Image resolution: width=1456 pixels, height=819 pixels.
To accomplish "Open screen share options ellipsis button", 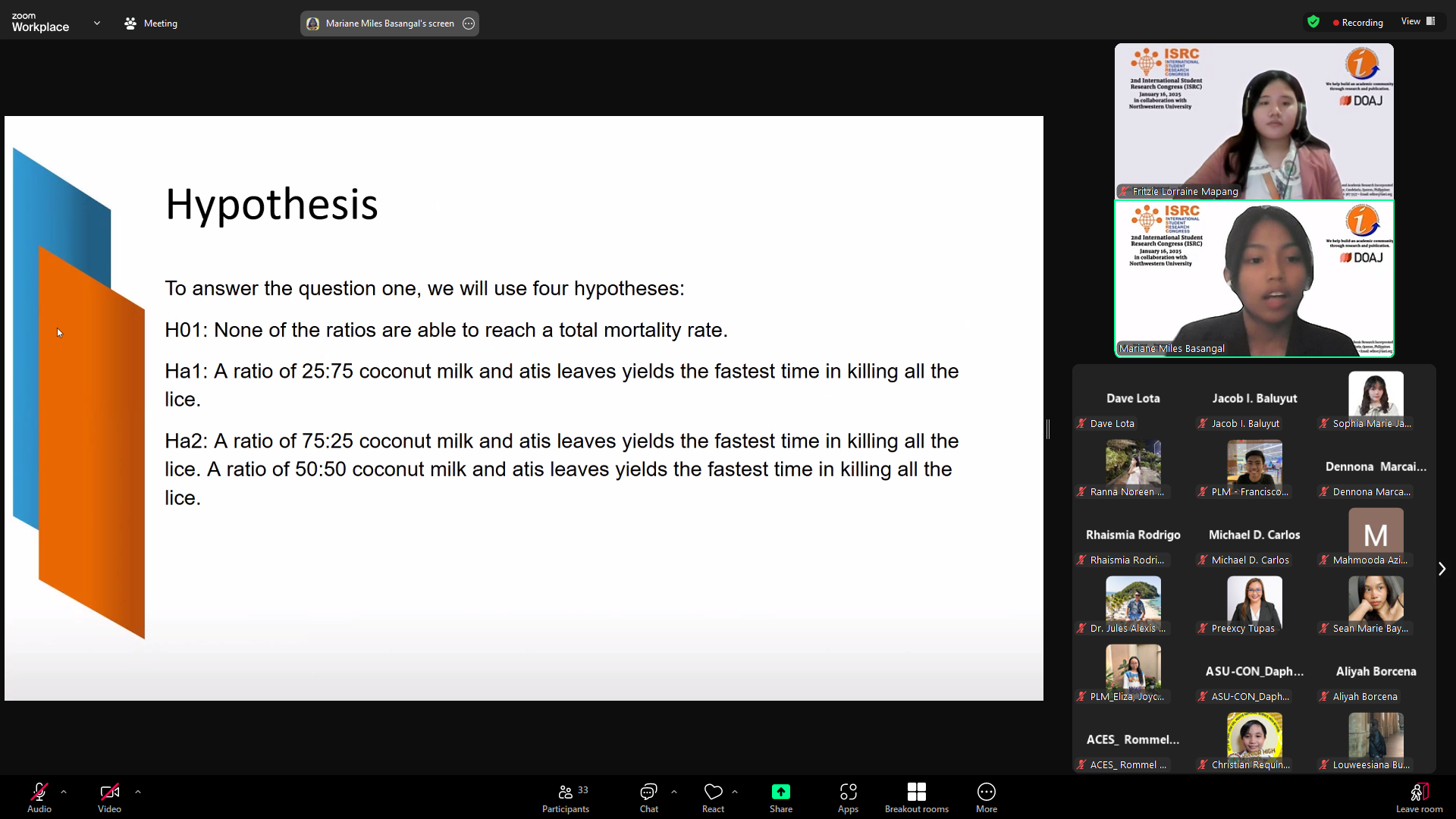I will (469, 24).
